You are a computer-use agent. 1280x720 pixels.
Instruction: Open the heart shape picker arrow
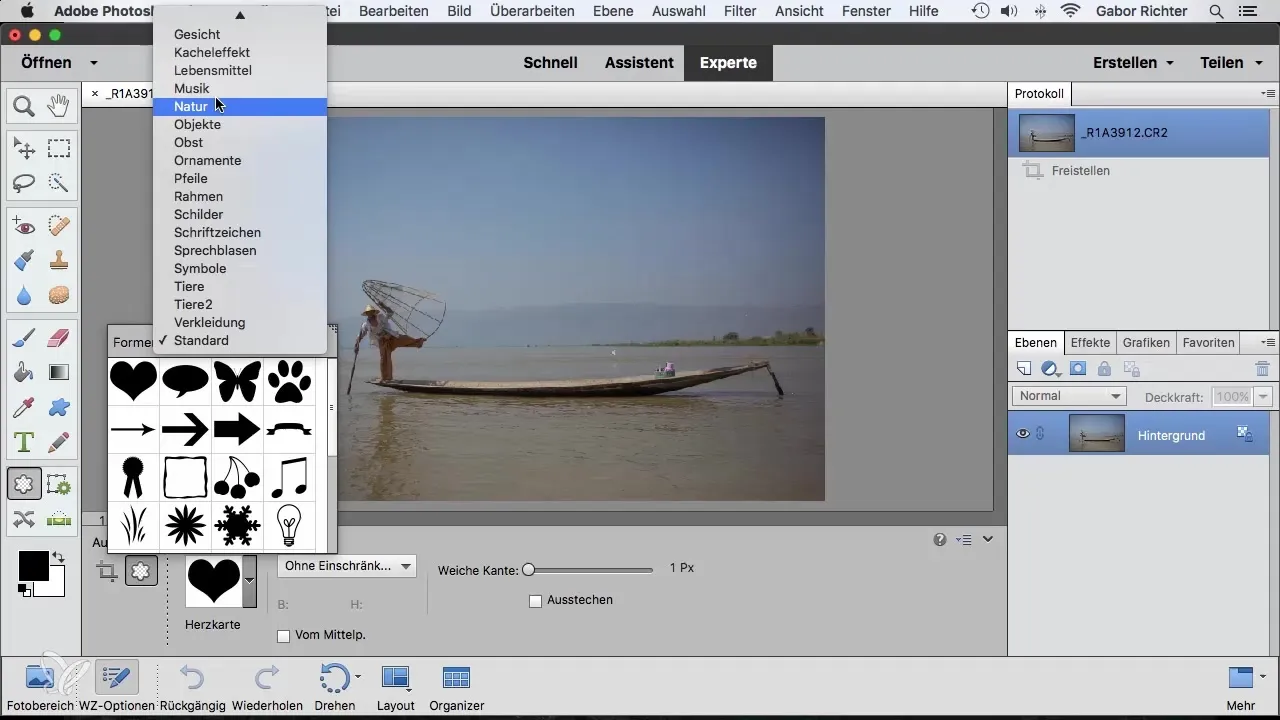tap(249, 581)
